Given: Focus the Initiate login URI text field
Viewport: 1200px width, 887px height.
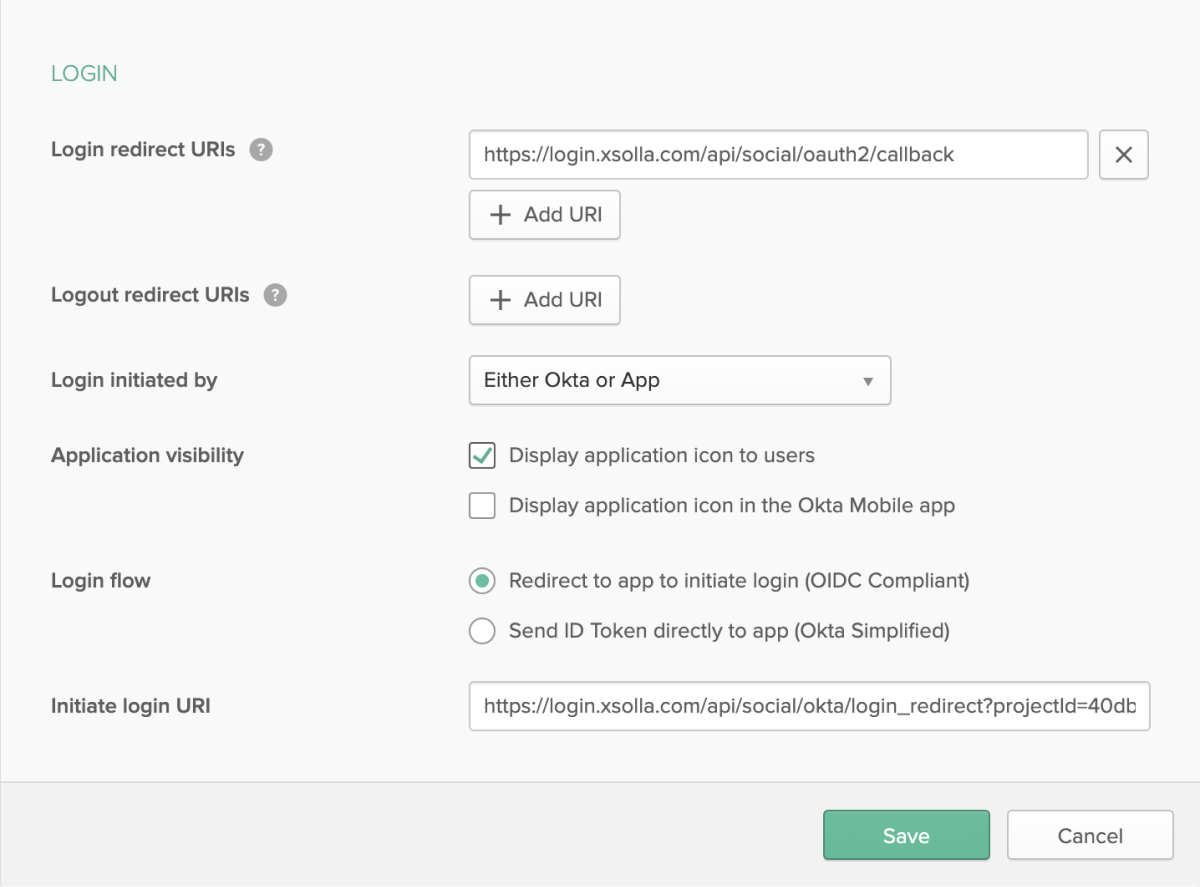Looking at the screenshot, I should pyautogui.click(x=808, y=707).
